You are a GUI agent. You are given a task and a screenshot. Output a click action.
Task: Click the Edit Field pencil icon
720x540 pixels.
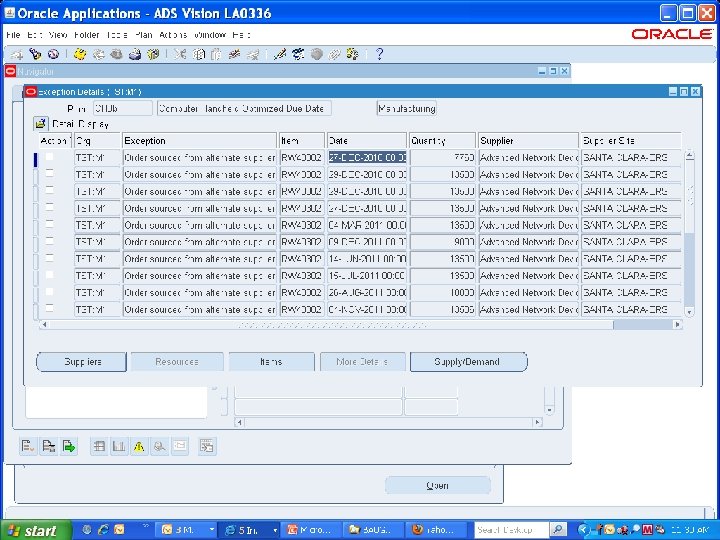tap(280, 55)
